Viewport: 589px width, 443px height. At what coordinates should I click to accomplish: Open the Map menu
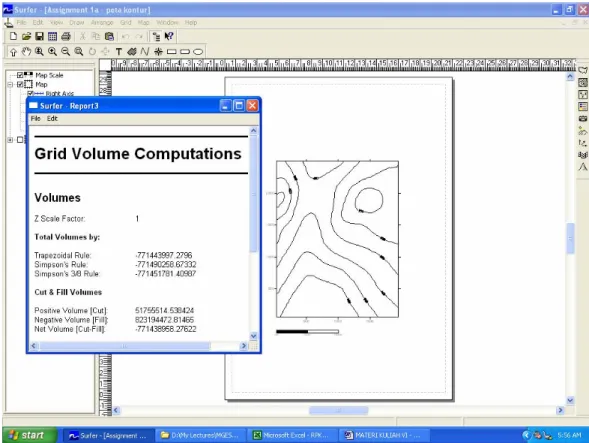pyautogui.click(x=143, y=23)
